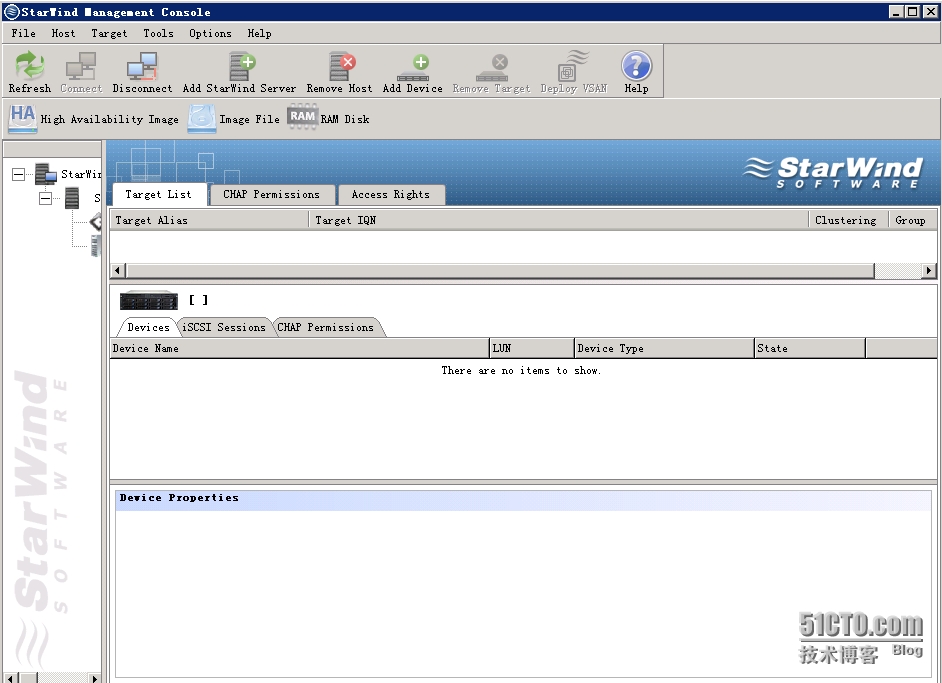Open the Access Rights tab
The width and height of the screenshot is (942, 683).
pos(390,194)
